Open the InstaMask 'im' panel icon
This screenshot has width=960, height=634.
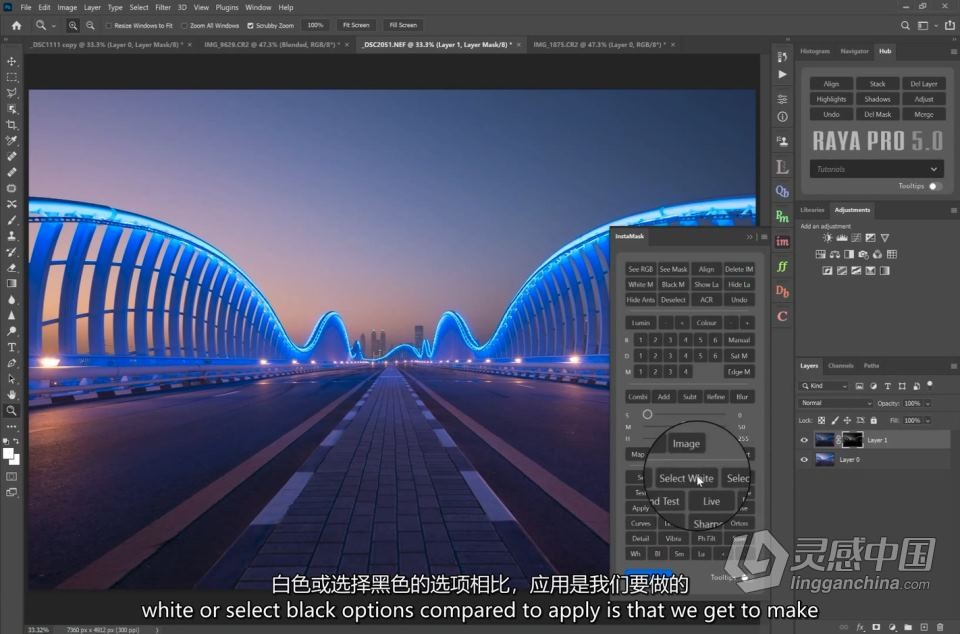point(782,241)
